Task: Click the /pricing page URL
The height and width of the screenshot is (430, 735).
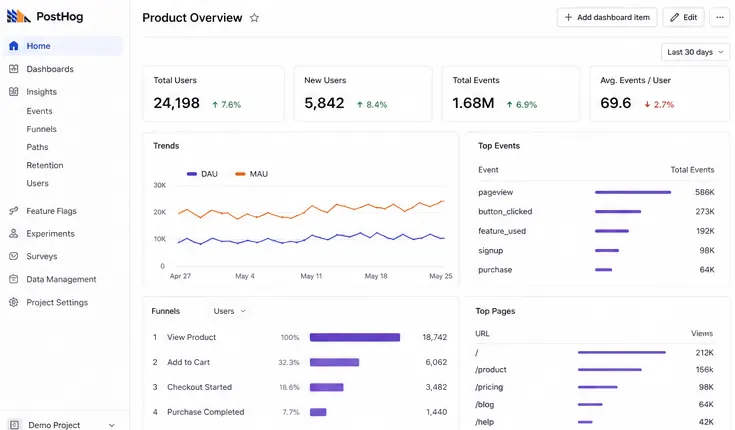Action: coord(489,387)
